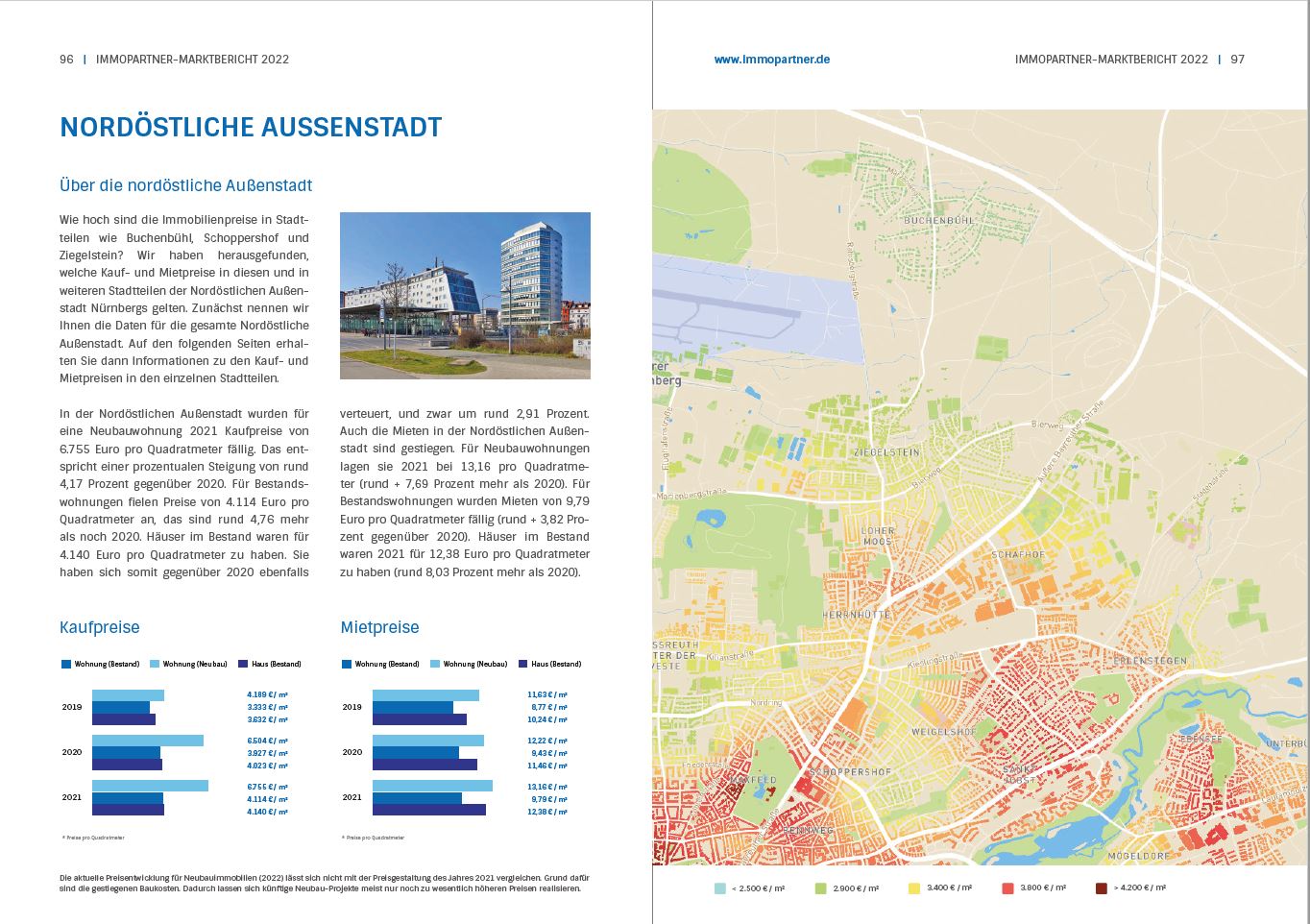1310x924 pixels.
Task: Select the rent value '11,63 € / m²'
Action: pos(547,694)
